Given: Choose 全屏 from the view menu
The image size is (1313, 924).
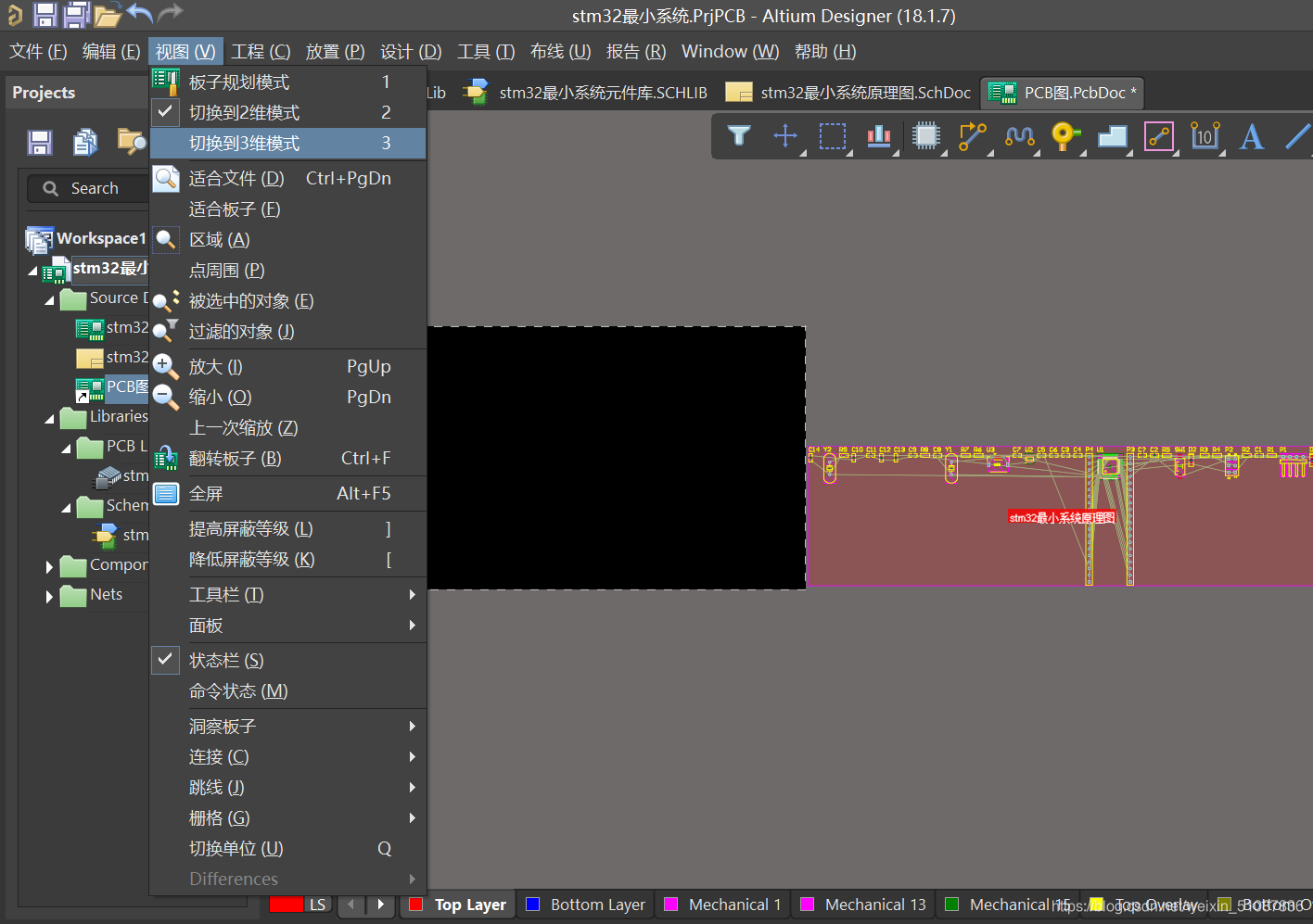Looking at the screenshot, I should tap(206, 493).
